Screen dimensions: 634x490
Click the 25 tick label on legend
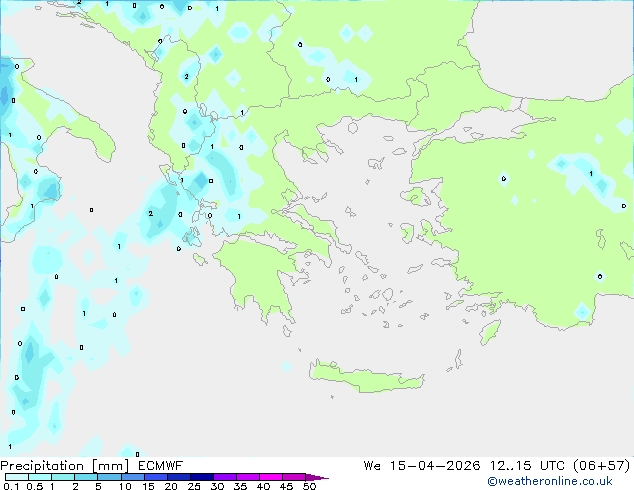click(x=194, y=486)
